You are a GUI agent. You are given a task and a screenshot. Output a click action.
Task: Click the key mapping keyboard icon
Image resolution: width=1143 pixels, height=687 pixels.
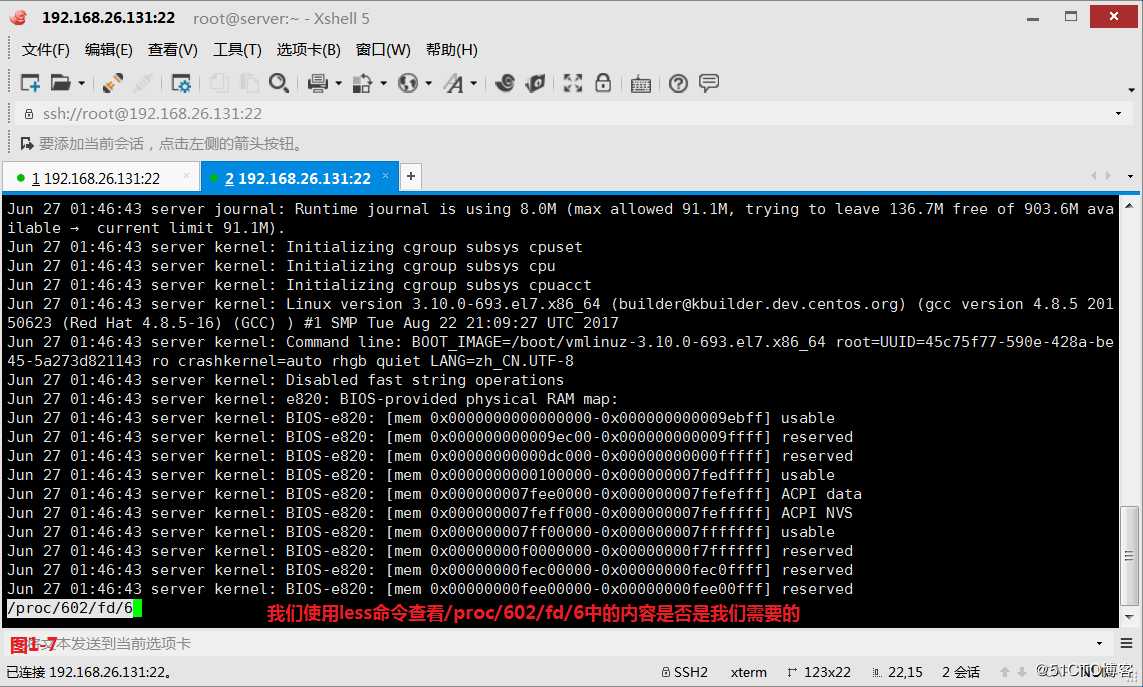point(641,84)
